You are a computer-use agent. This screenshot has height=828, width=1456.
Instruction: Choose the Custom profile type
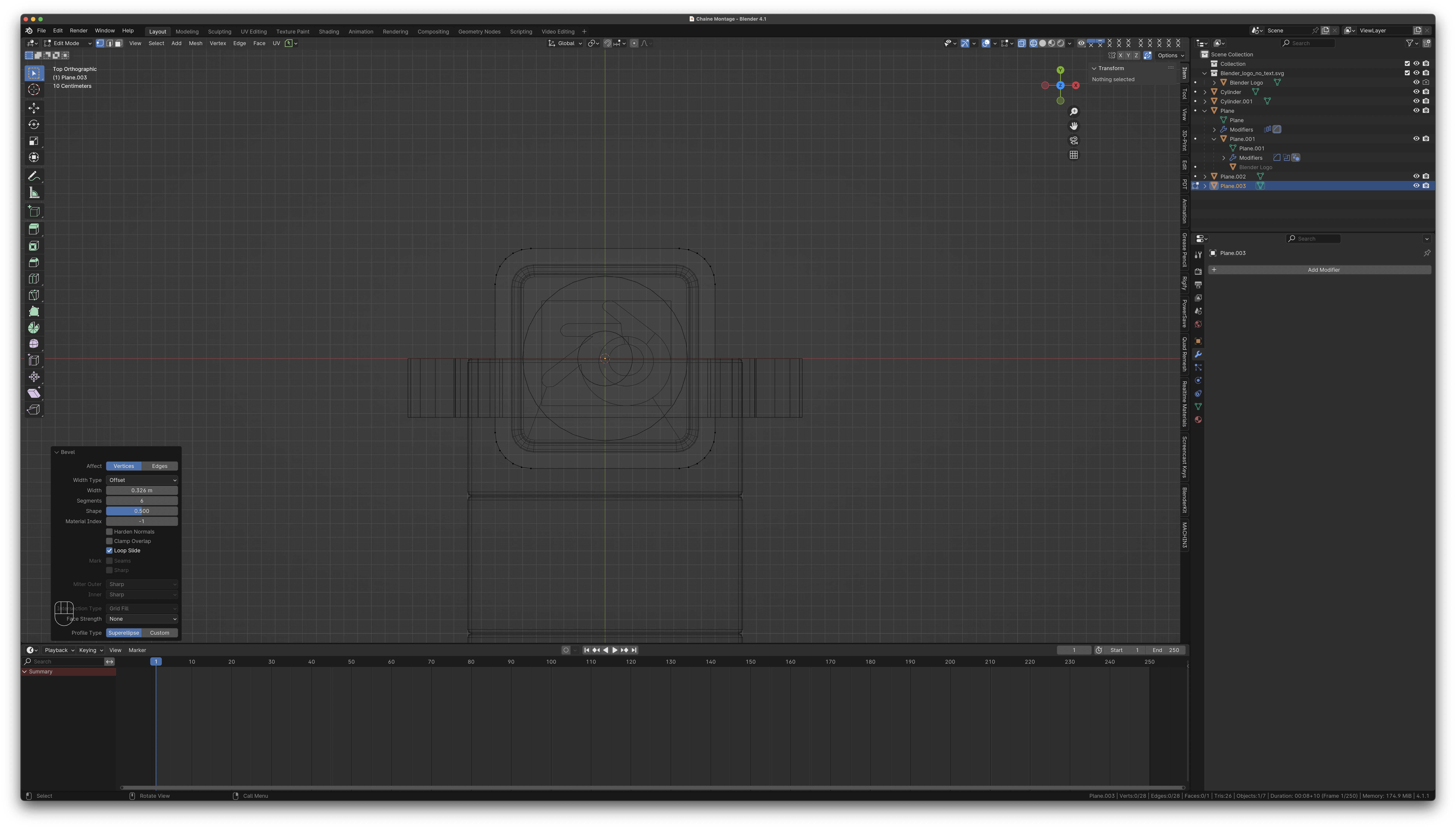pyautogui.click(x=160, y=633)
